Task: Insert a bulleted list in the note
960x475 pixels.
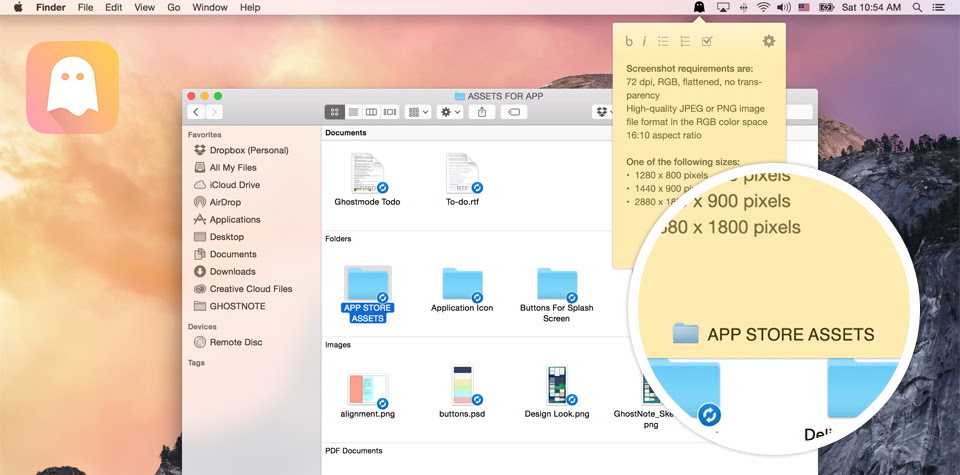Action: [x=663, y=42]
